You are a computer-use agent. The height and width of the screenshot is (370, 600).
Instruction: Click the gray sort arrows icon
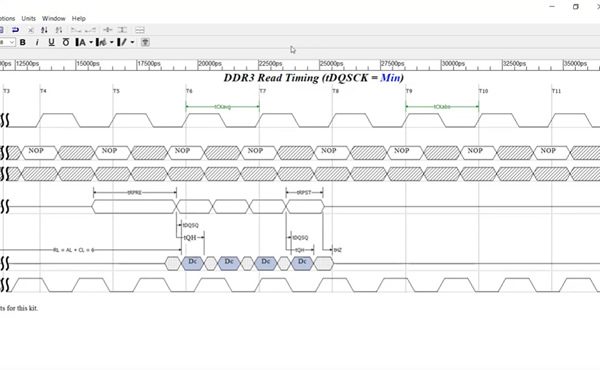pos(59,30)
